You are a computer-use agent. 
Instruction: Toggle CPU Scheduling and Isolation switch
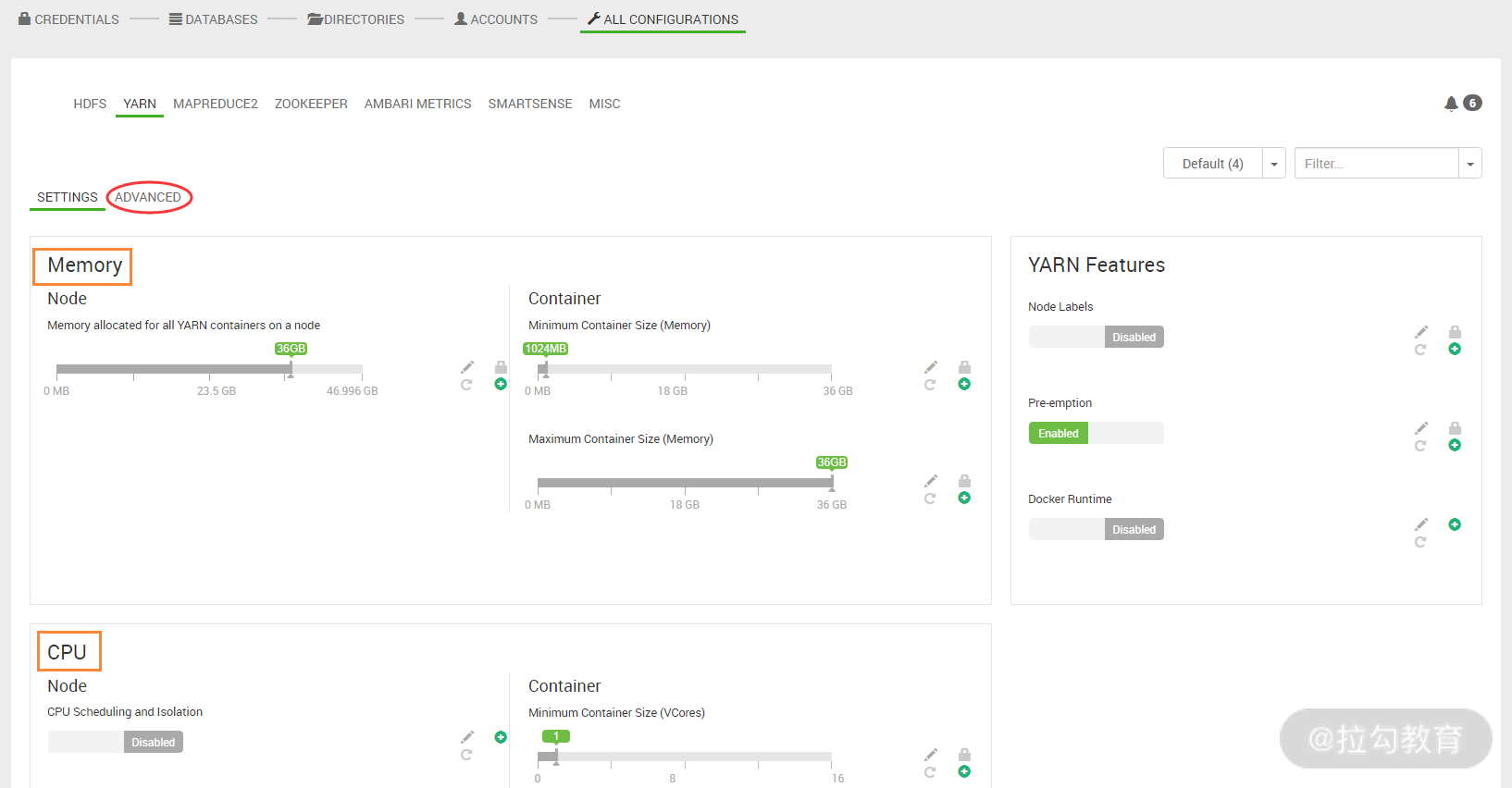coord(116,742)
